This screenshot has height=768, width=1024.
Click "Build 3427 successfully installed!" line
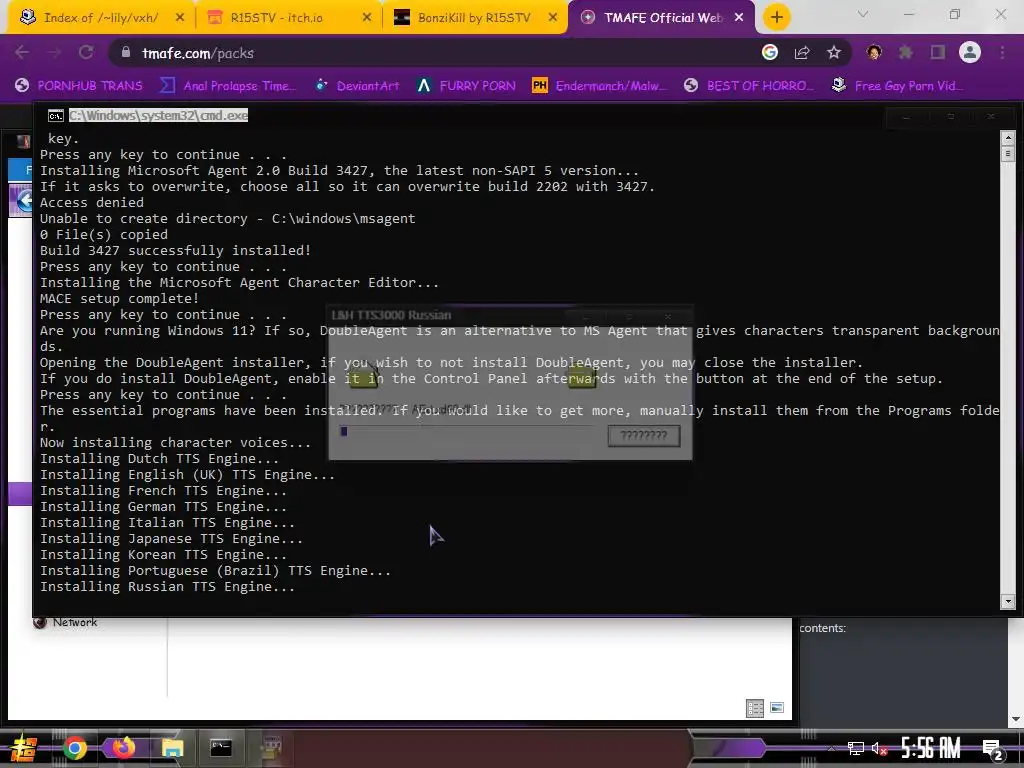point(175,250)
